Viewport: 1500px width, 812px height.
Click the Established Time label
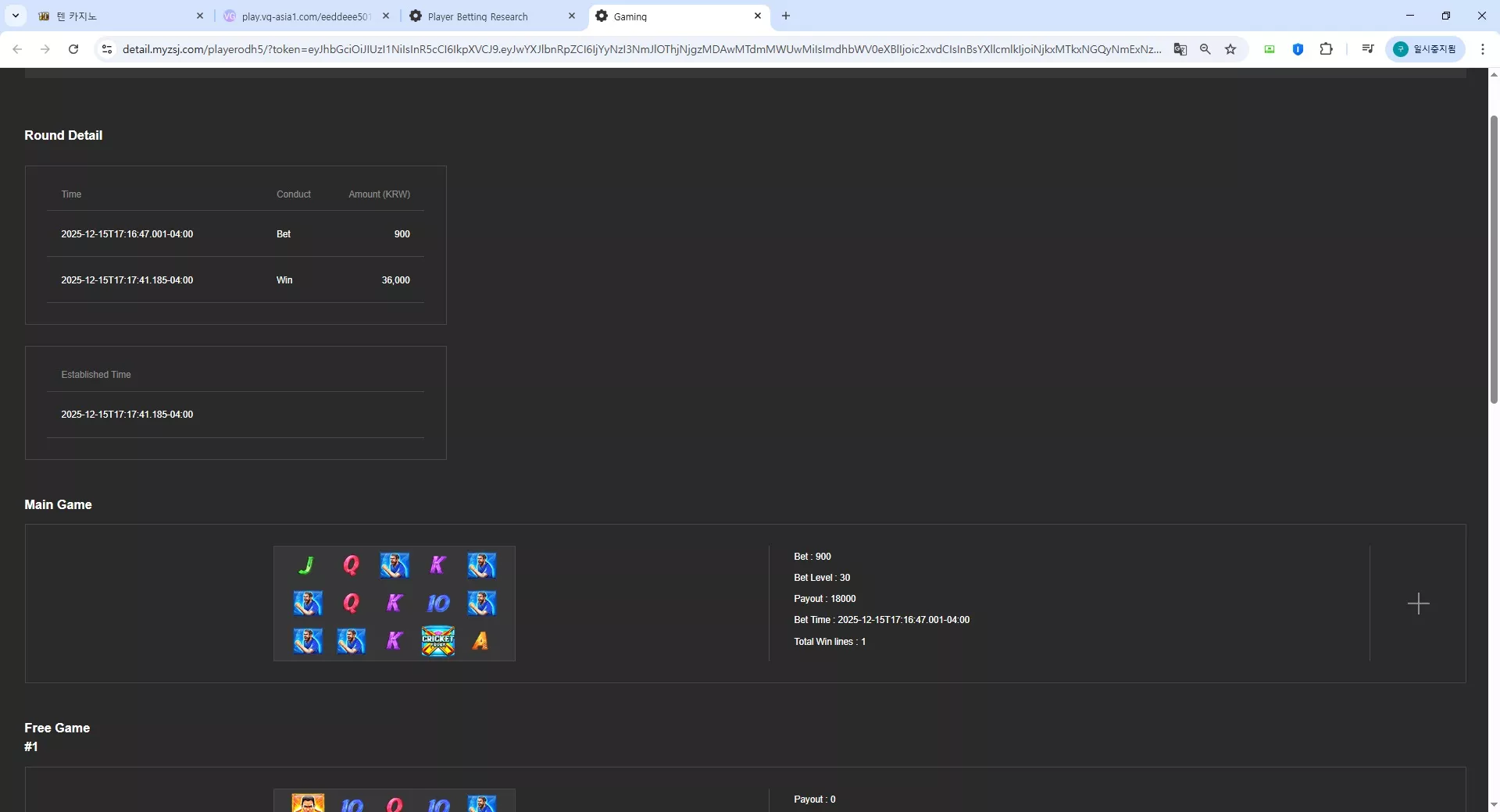(x=96, y=375)
